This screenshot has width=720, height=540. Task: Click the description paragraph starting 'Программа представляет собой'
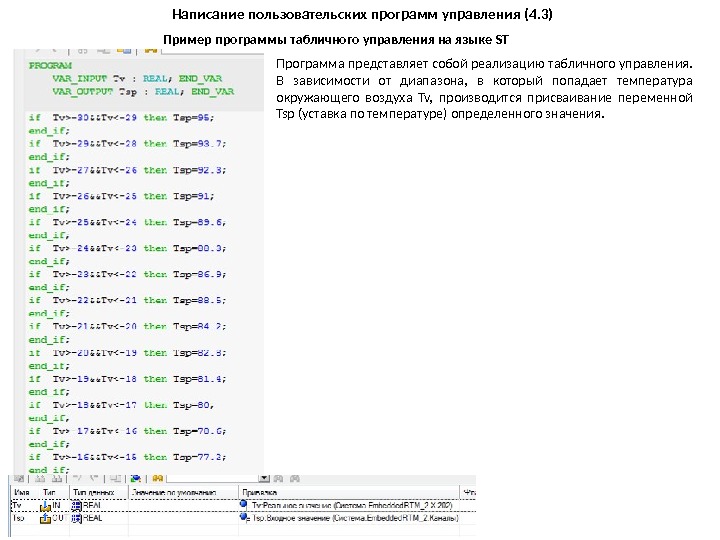click(x=484, y=89)
